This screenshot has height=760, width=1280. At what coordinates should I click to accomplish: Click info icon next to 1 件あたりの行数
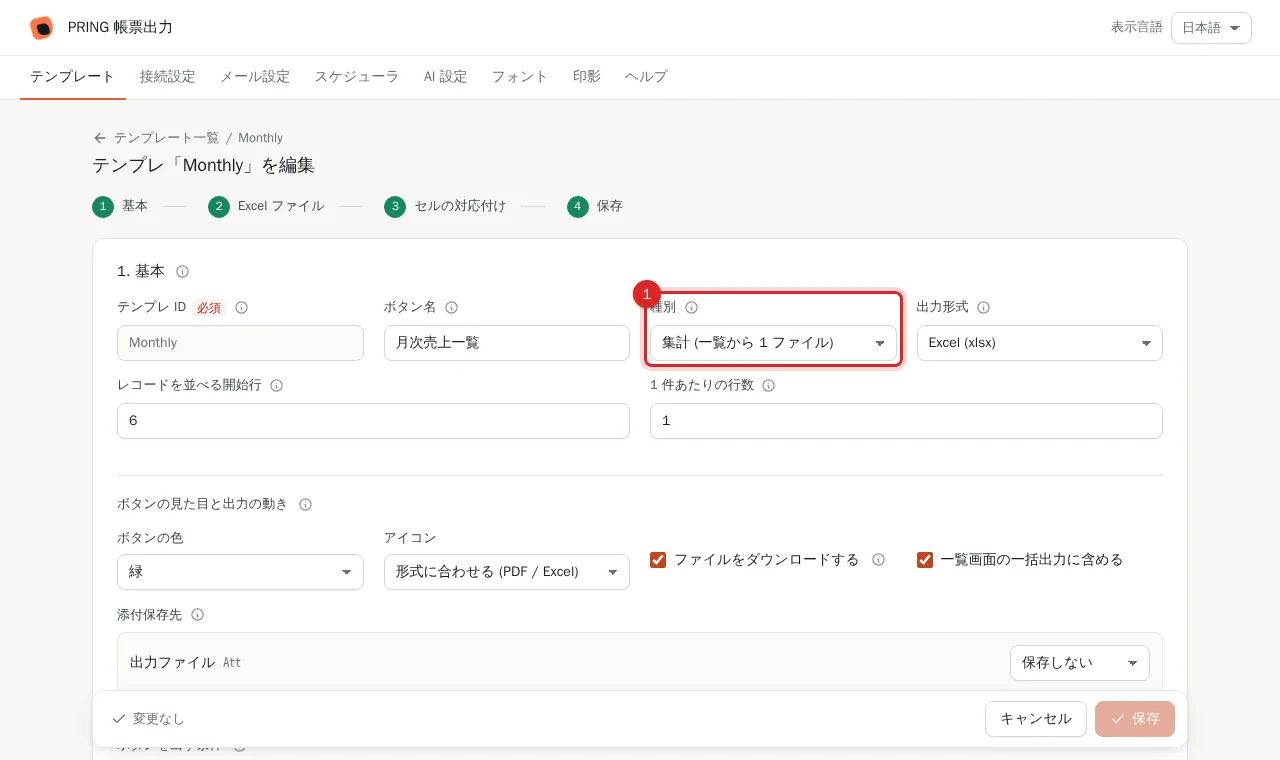(769, 386)
